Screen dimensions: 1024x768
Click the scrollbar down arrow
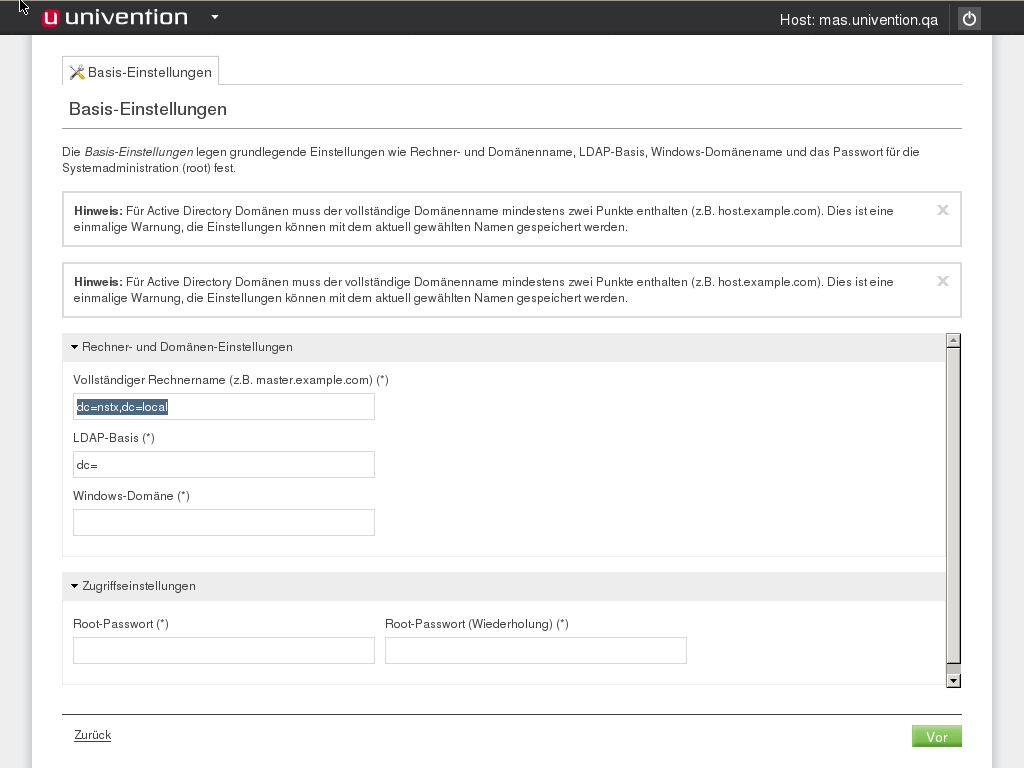click(x=953, y=680)
